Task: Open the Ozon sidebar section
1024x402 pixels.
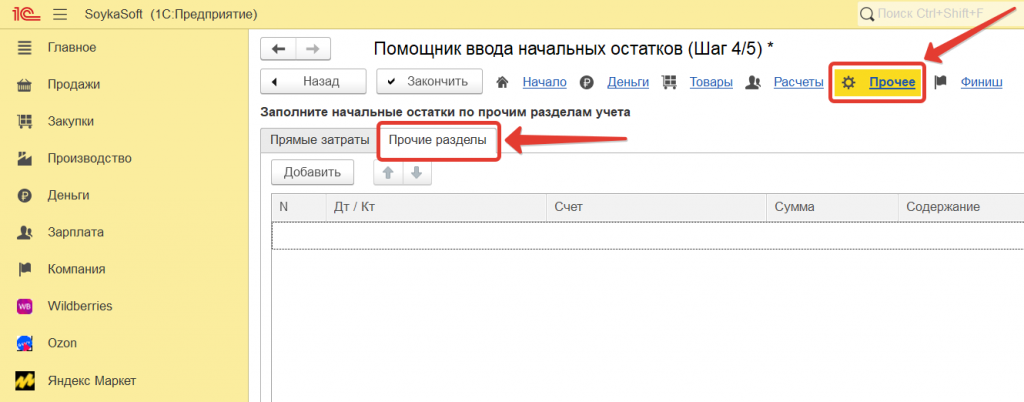Action: [64, 343]
